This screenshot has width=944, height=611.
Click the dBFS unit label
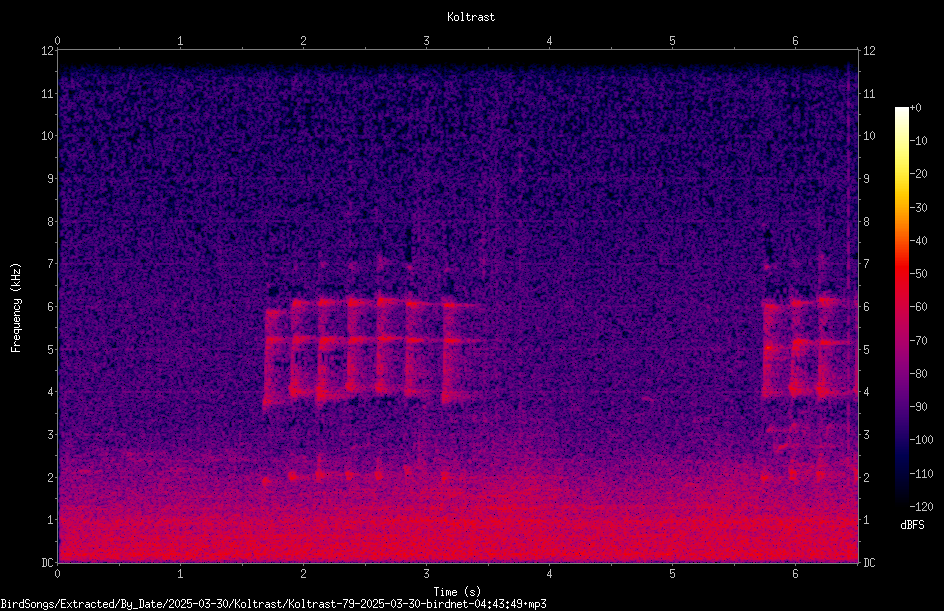click(912, 525)
